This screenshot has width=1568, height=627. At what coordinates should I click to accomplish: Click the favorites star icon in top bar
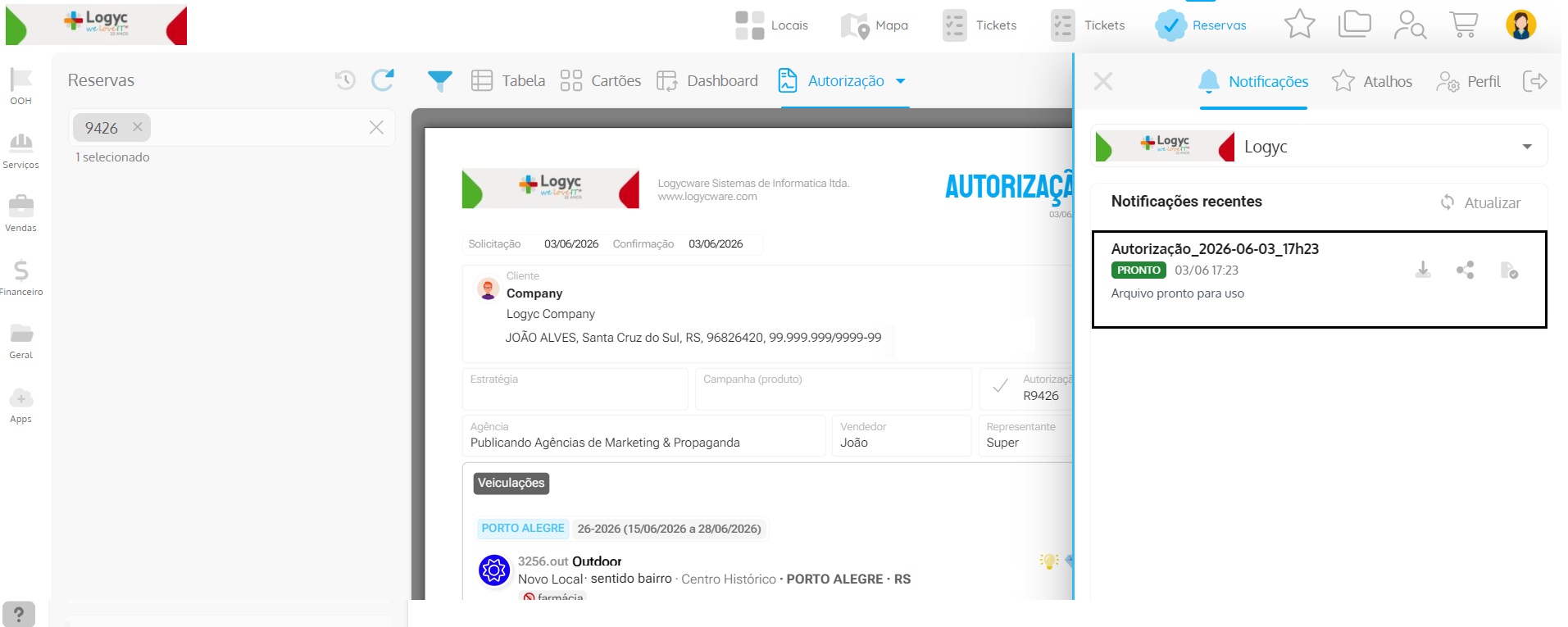1299,25
